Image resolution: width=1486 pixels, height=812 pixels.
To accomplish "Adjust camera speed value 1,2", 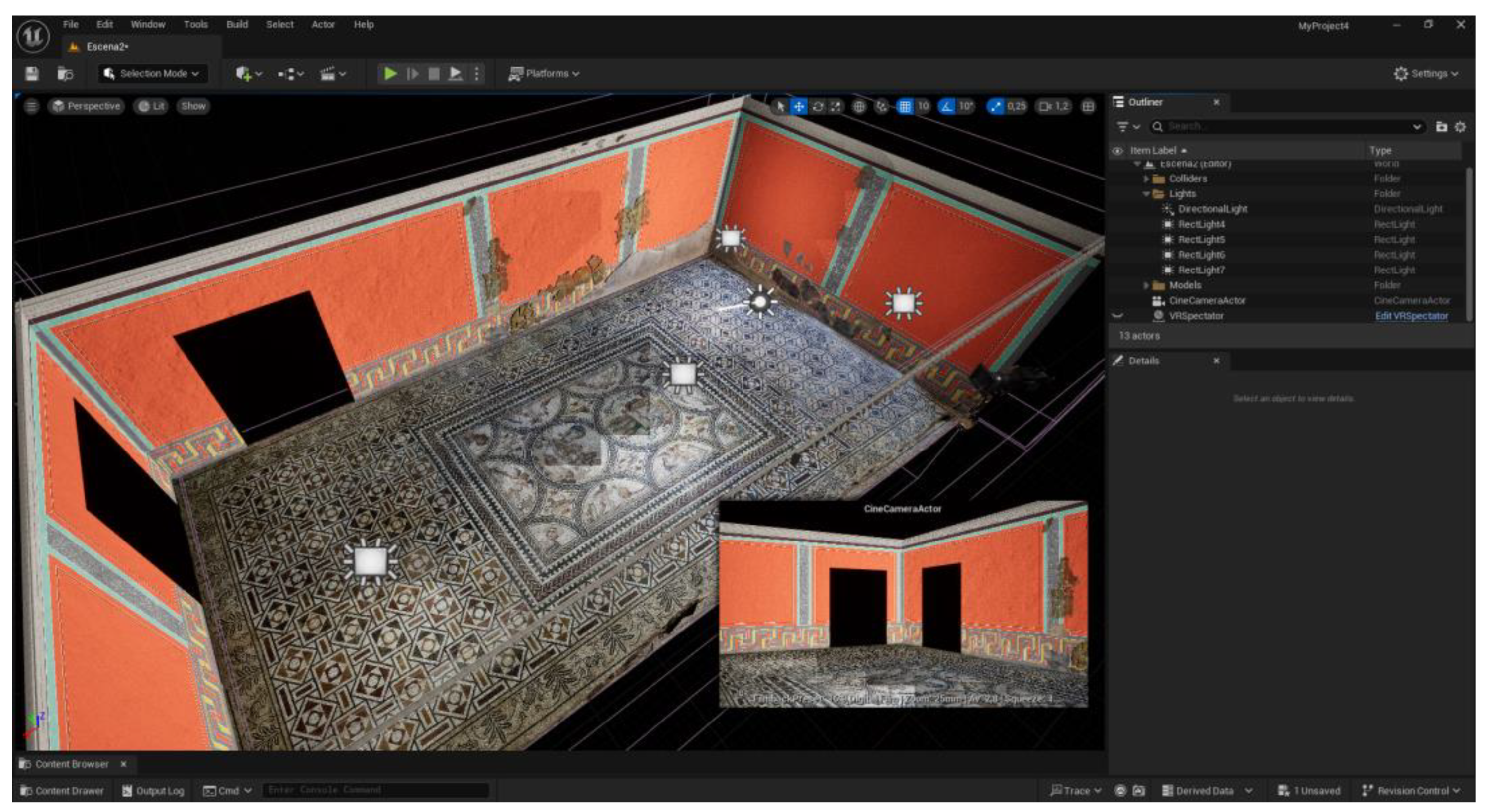I will (x=1054, y=107).
